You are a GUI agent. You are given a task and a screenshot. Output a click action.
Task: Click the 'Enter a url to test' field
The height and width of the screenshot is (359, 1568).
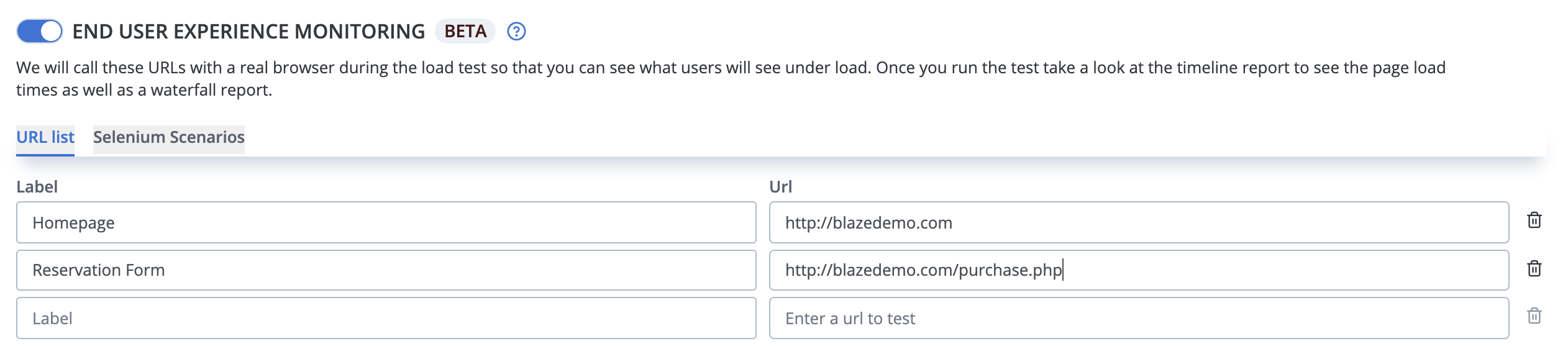click(x=1139, y=318)
